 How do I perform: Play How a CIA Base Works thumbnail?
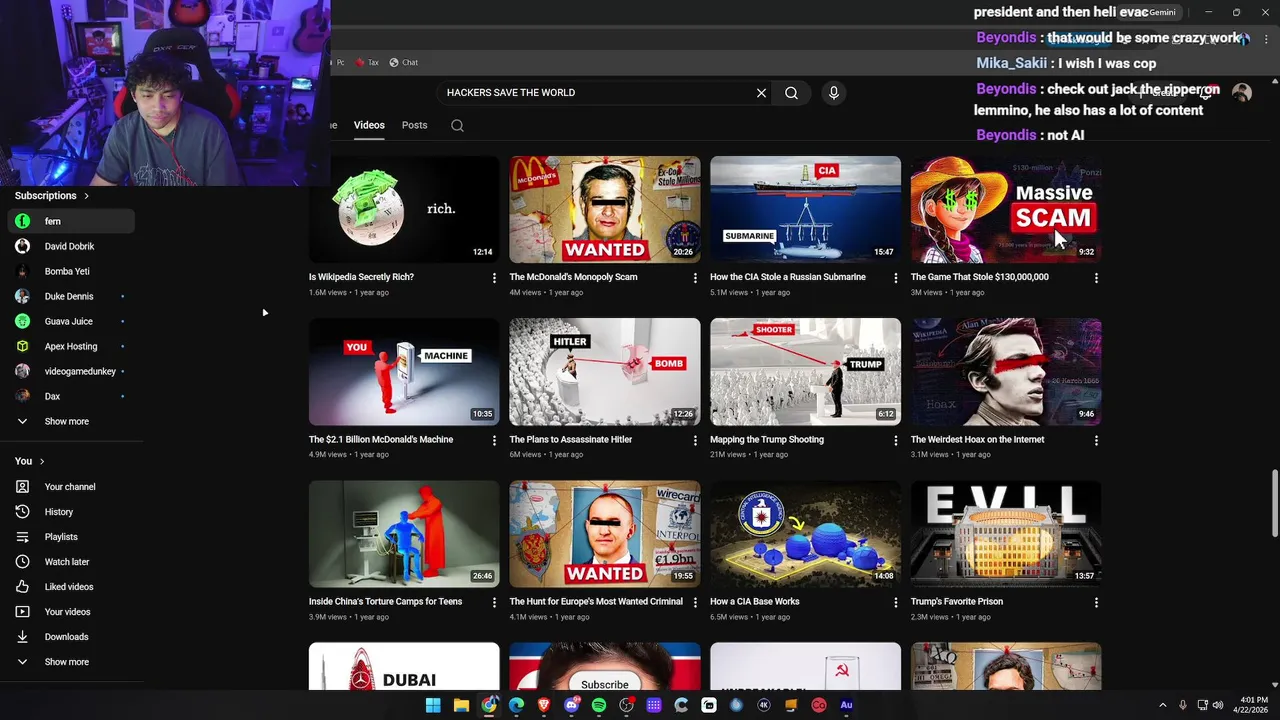(x=805, y=534)
